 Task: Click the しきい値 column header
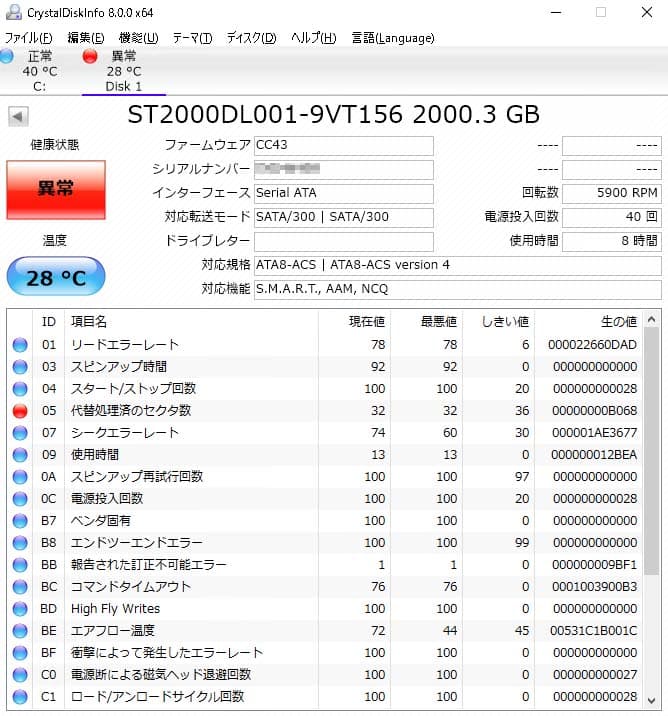[x=504, y=321]
